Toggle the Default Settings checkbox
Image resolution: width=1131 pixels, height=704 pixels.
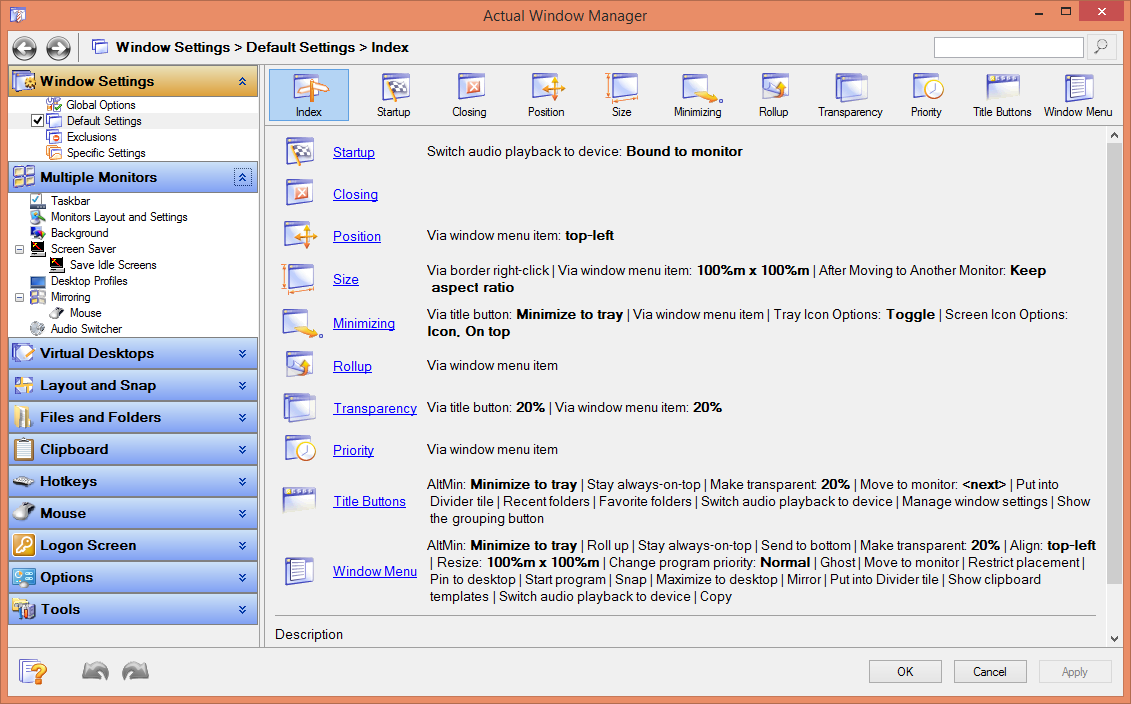38,120
